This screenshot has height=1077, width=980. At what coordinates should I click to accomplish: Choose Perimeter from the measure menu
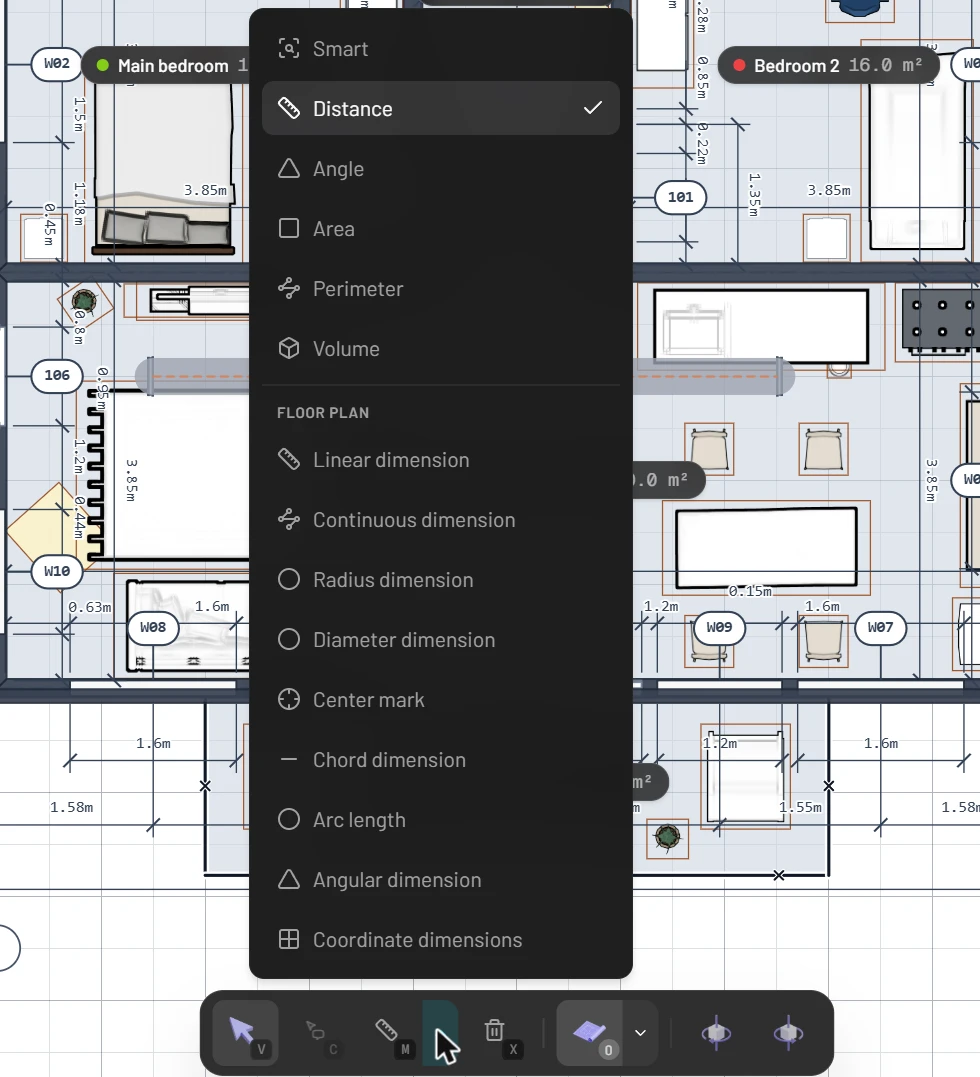tap(440, 288)
